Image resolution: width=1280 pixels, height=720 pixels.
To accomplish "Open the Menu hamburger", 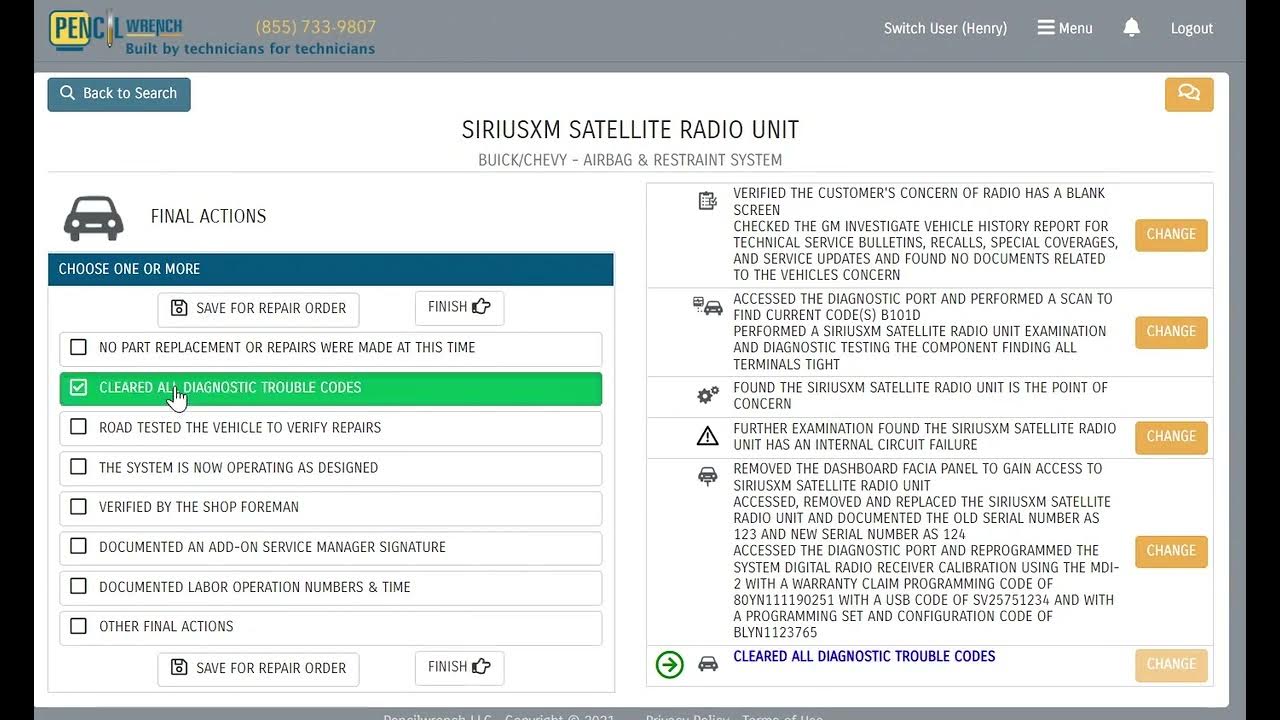I will pos(1065,28).
